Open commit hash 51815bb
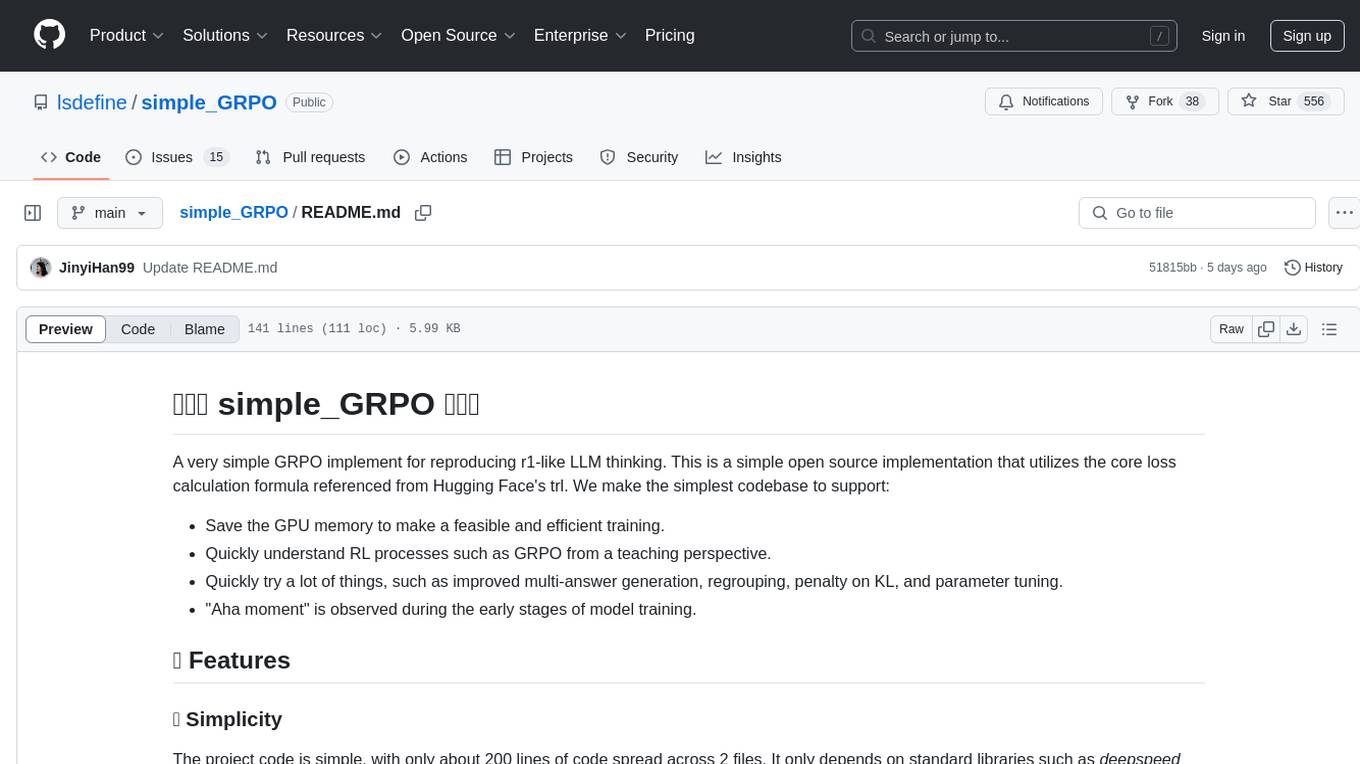Screen dimensions: 1360x764 (1173, 268)
